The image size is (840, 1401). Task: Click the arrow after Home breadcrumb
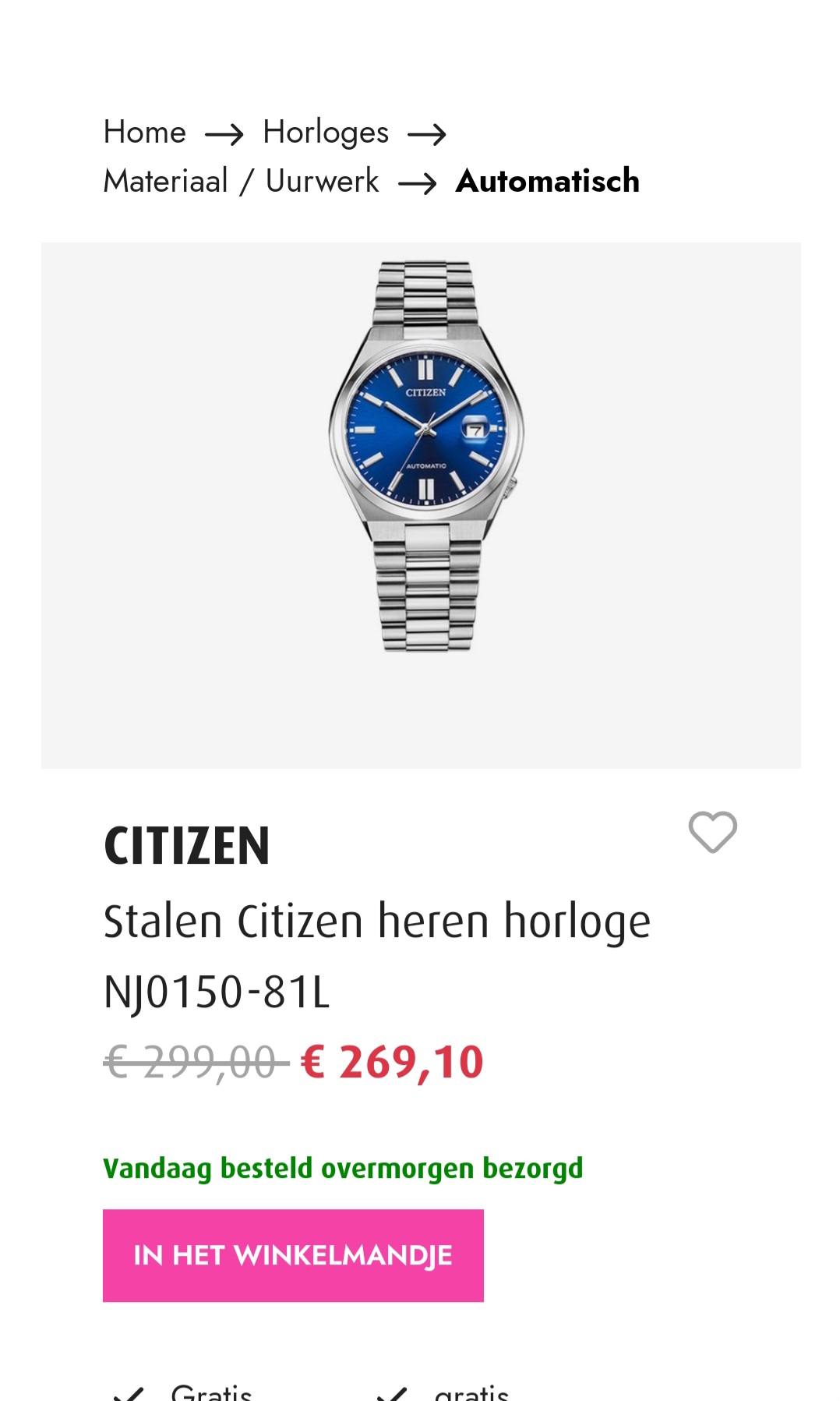[224, 135]
